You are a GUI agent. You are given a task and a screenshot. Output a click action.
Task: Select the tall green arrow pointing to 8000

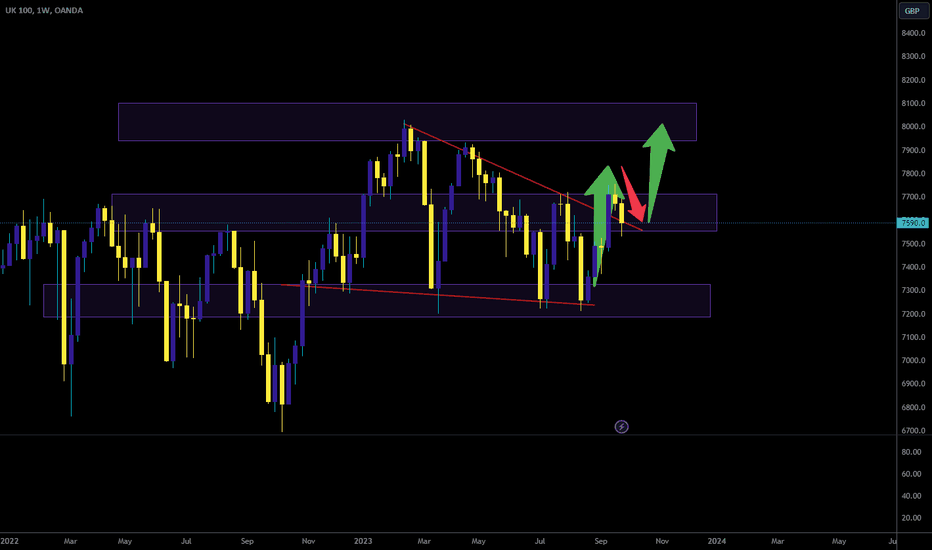(x=658, y=173)
